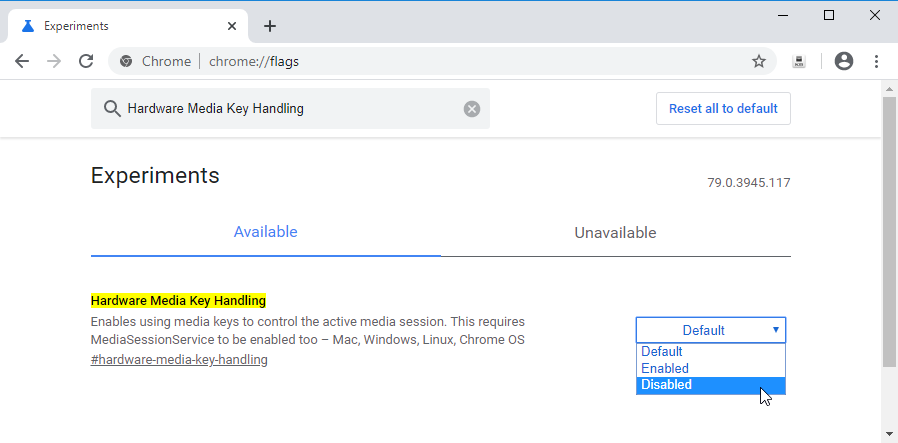This screenshot has width=898, height=443.
Task: Open the Chrome three-dot menu
Action: click(876, 61)
